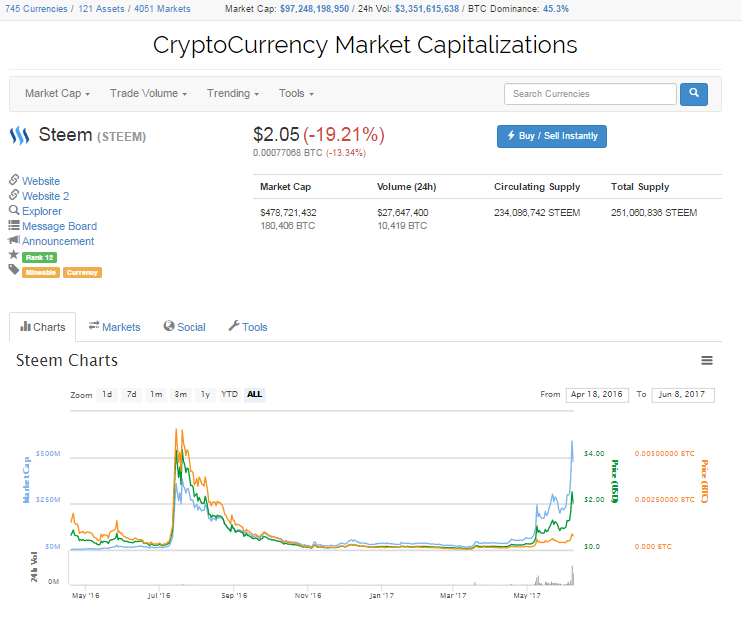Viewport: 742px width, 617px height.
Task: Expand the Market Cap dropdown
Action: (x=57, y=94)
